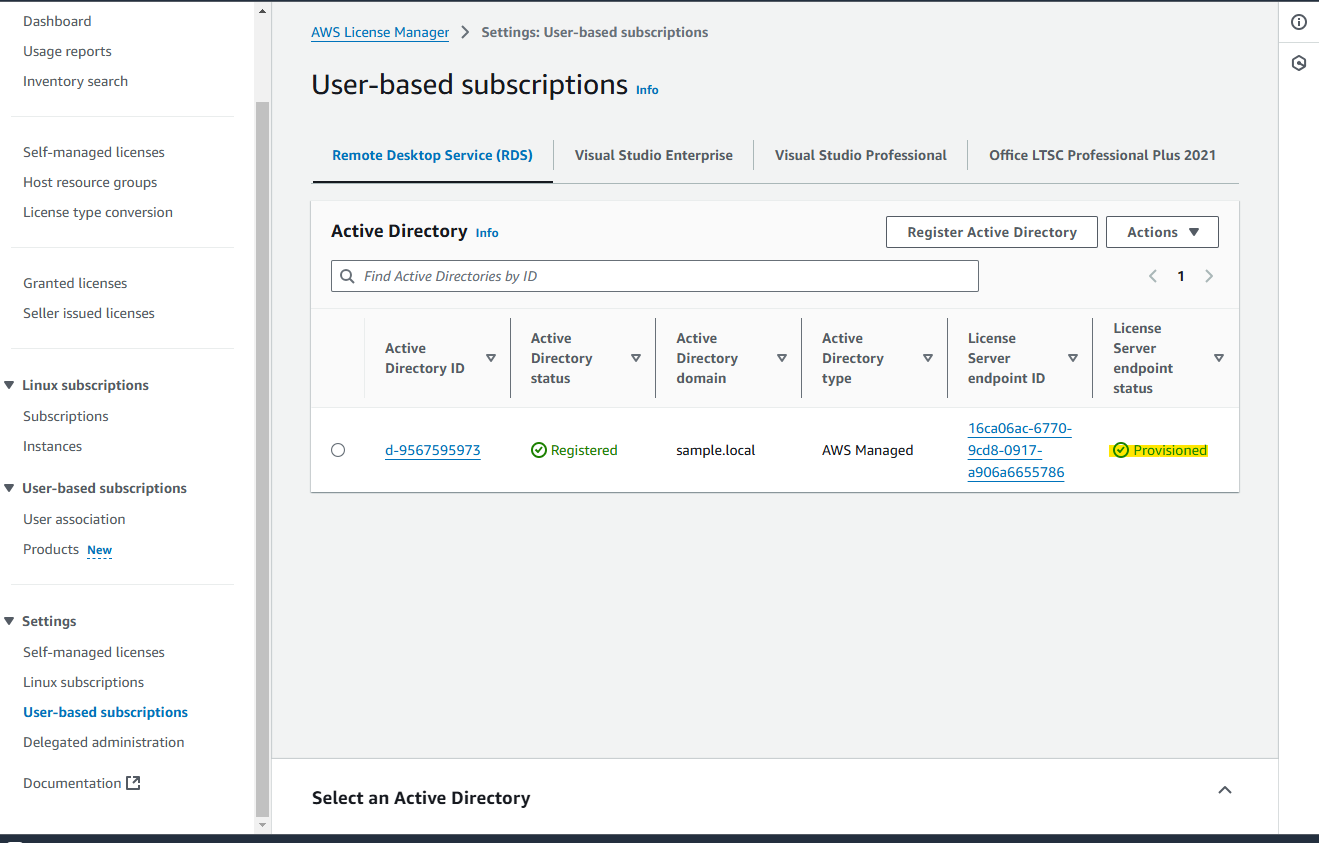Open Delegated administration in sidebar
The height and width of the screenshot is (843, 1319).
pos(104,742)
